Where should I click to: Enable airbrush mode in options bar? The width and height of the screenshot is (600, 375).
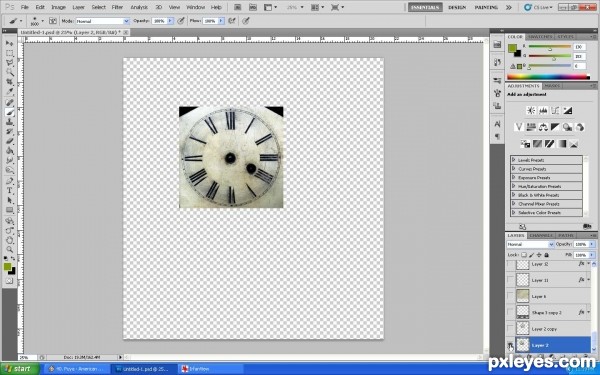(x=232, y=21)
